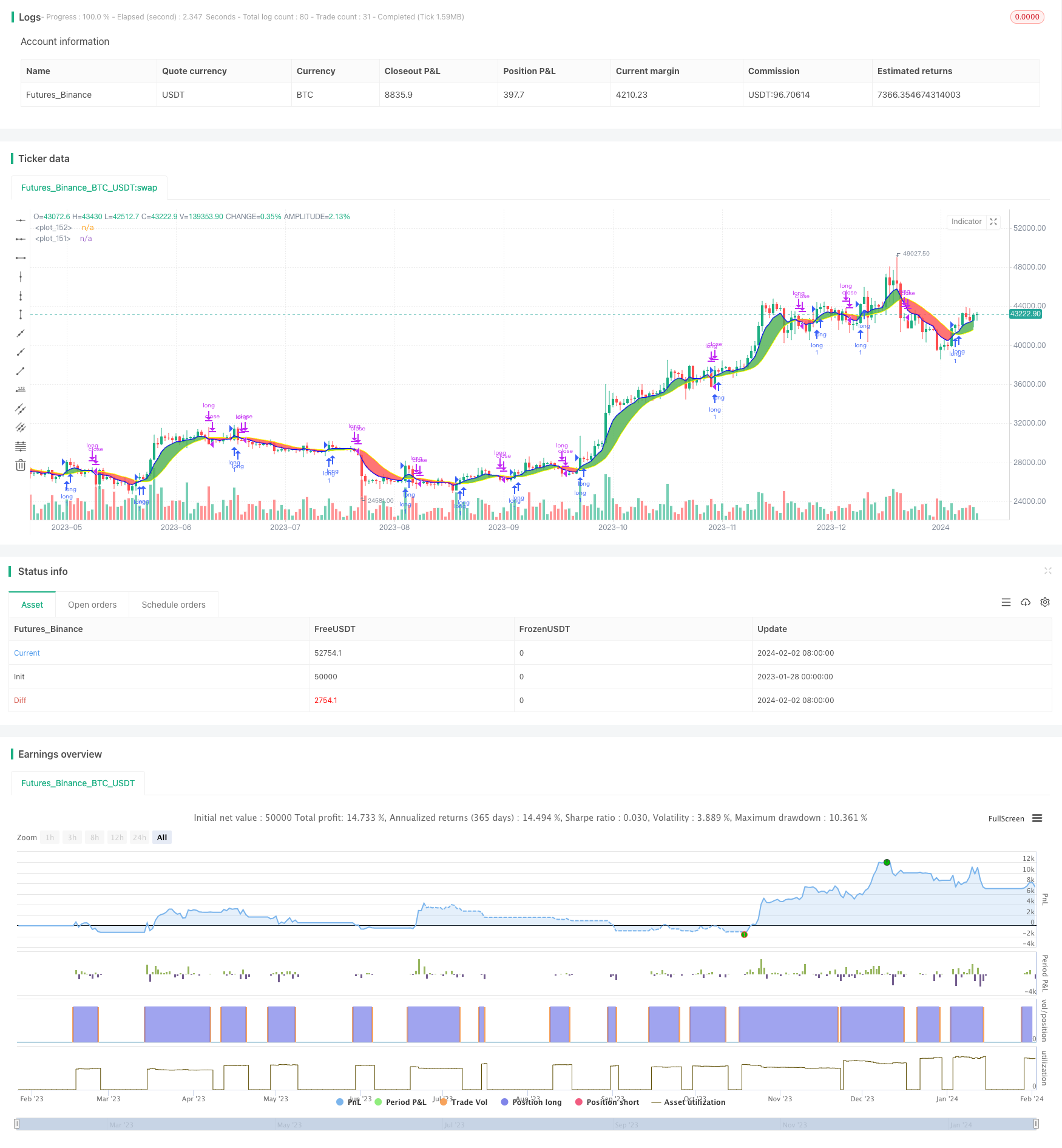1062x1148 pixels.
Task: Select the horizontal segment drawing tool
Action: point(21,258)
